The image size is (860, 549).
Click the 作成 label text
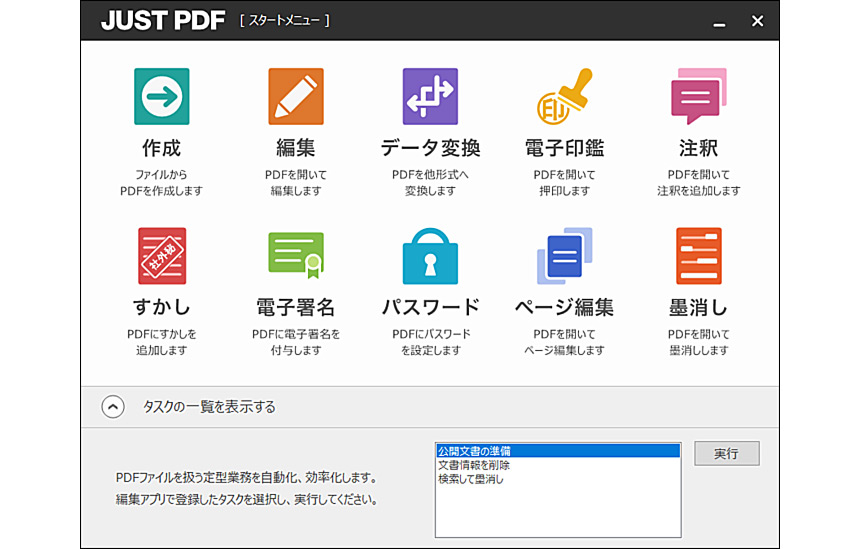click(x=161, y=148)
